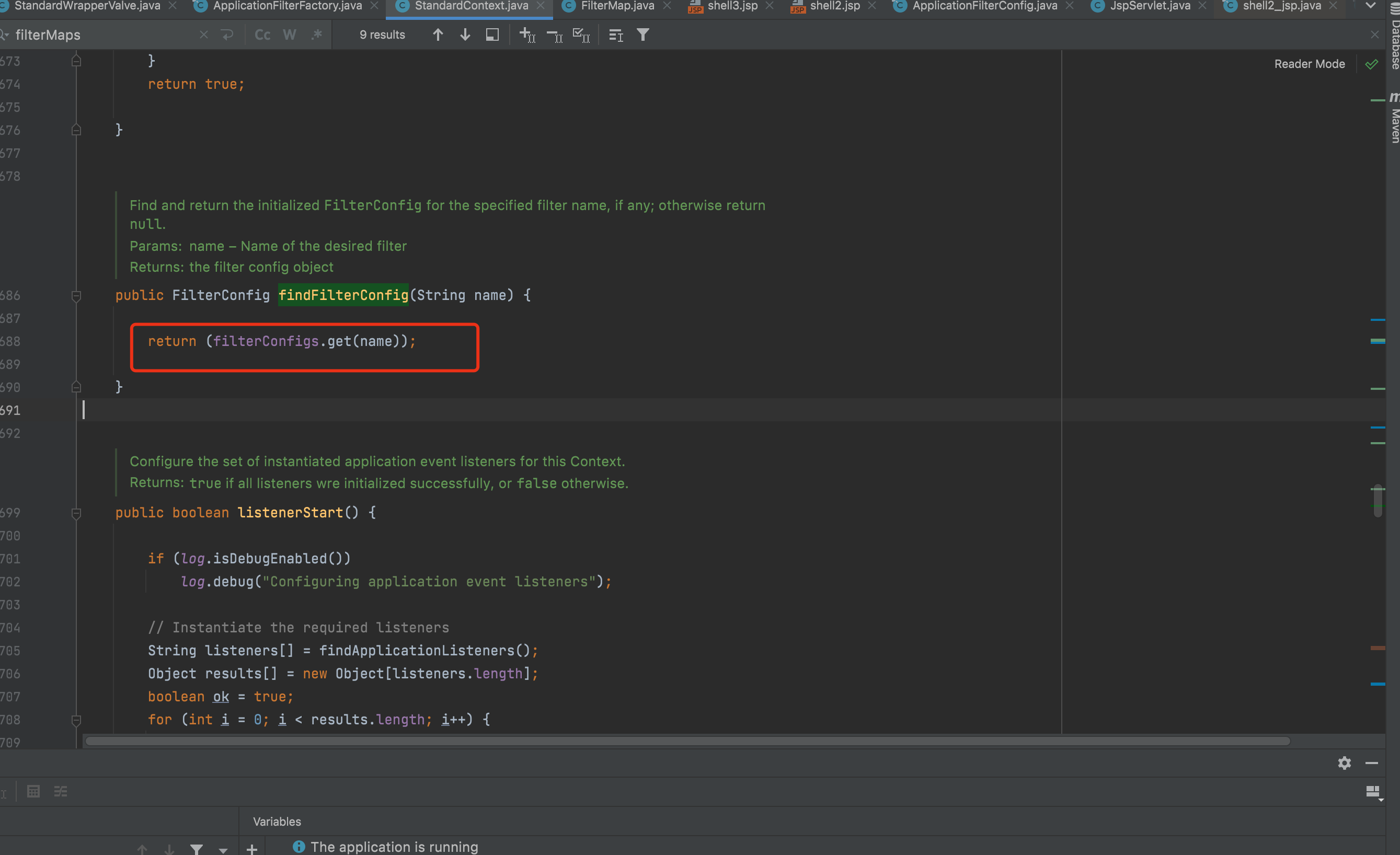Filter frames funnel icon in debugger
The width and height of the screenshot is (1400, 855).
coord(197,849)
